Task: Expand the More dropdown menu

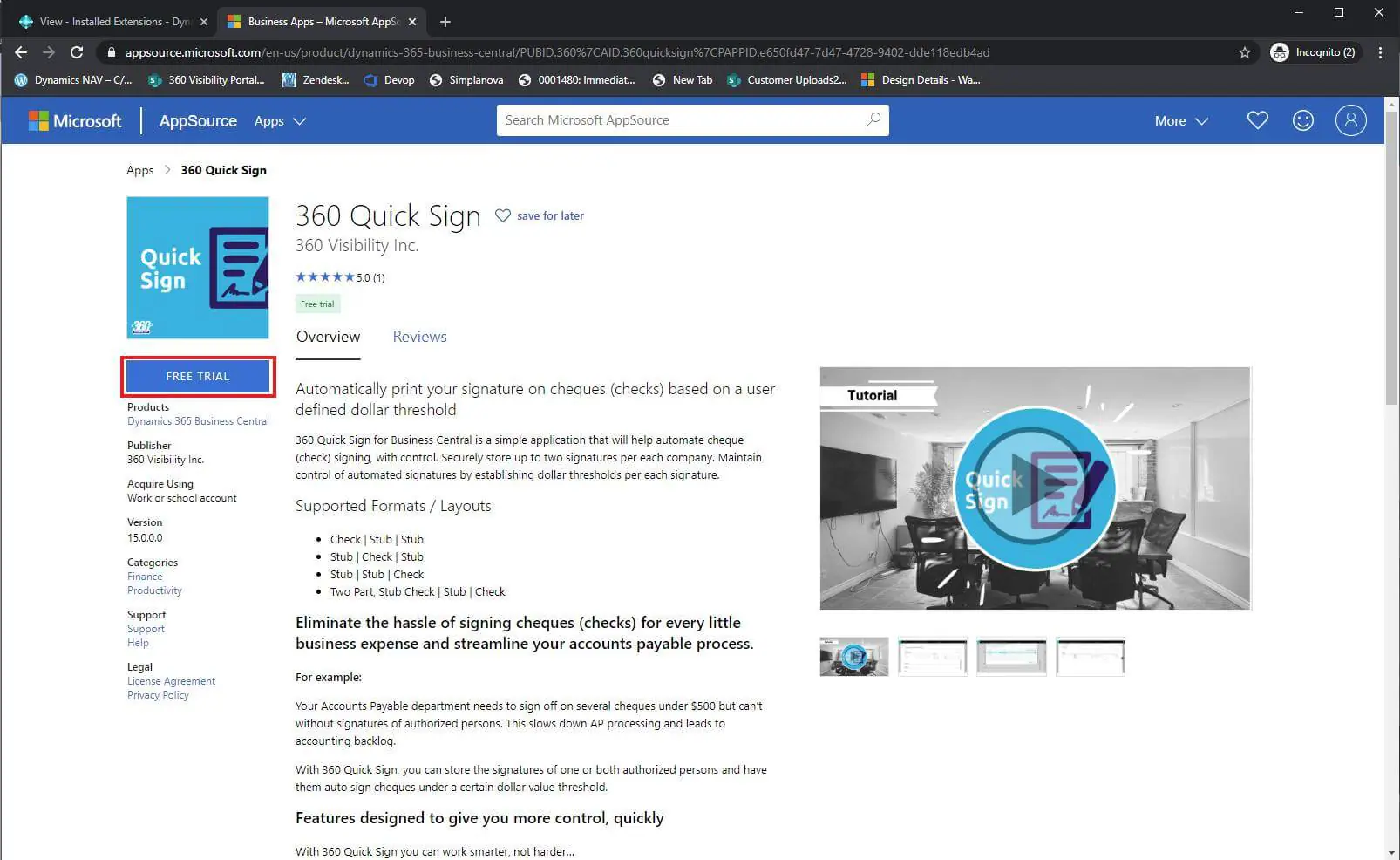Action: 1181,121
